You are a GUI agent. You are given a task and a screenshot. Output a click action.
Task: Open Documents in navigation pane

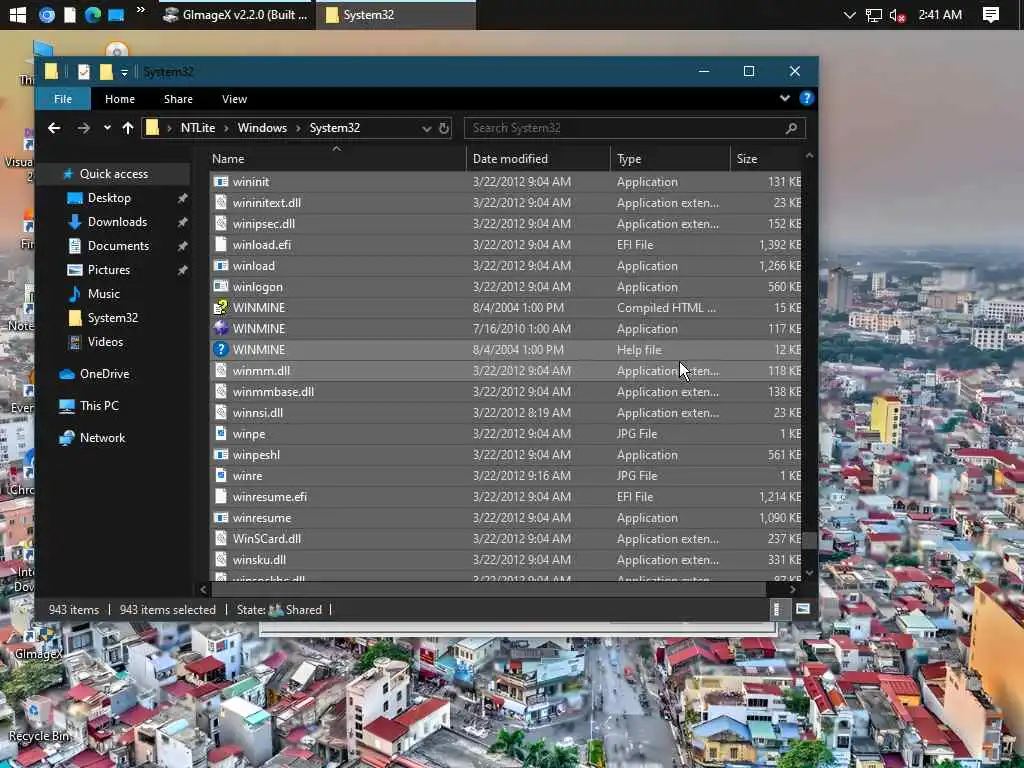(118, 246)
